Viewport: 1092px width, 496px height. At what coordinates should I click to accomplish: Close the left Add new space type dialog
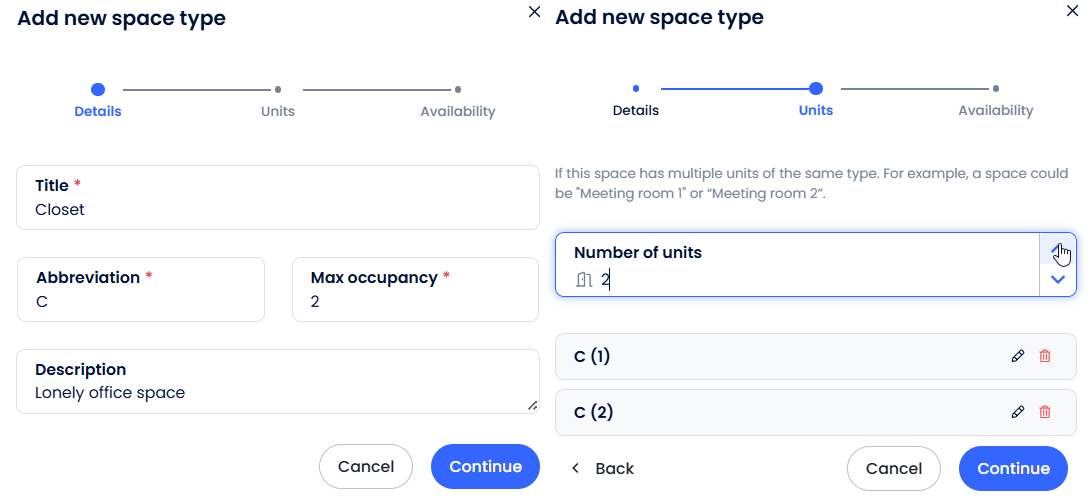click(x=534, y=12)
